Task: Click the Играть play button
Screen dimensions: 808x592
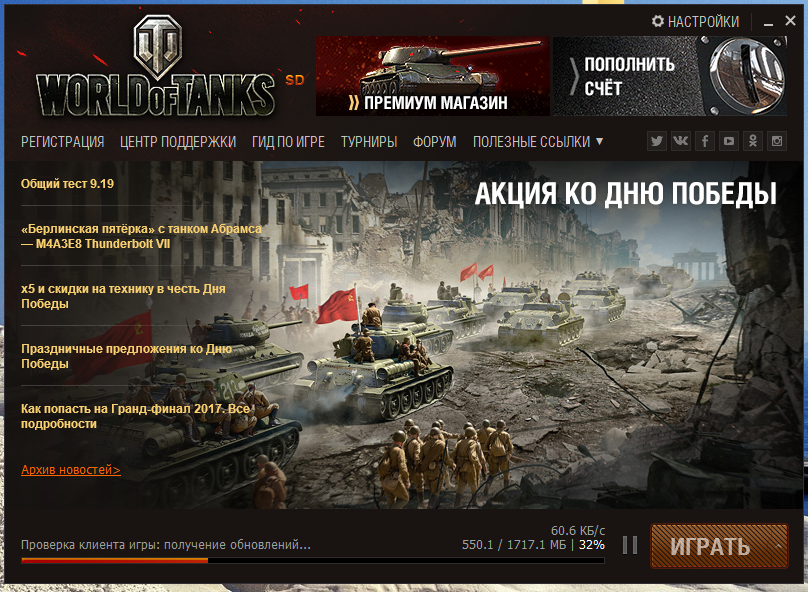Action: [x=711, y=546]
